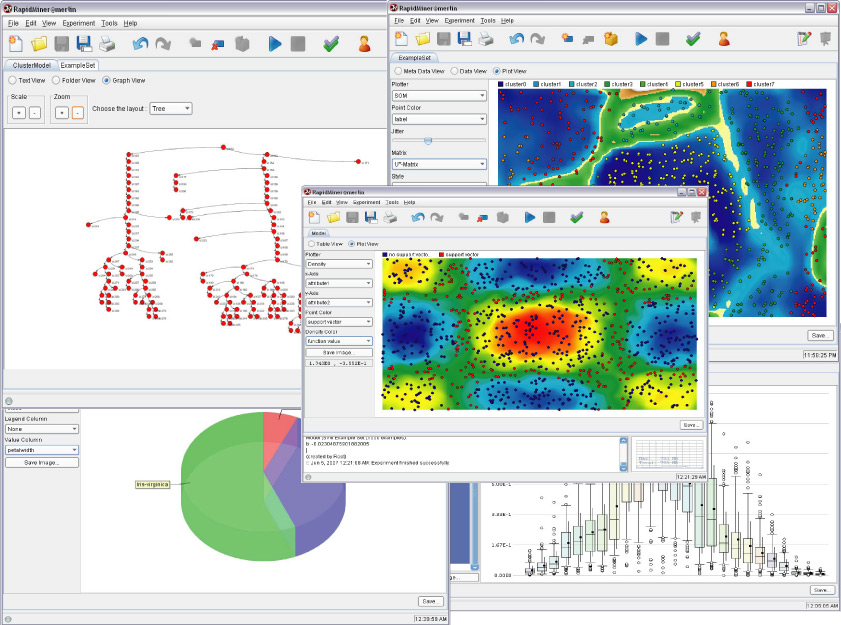The width and height of the screenshot is (841, 625).
Task: Validate the experiment with the checkmark icon
Action: pyautogui.click(x=575, y=217)
